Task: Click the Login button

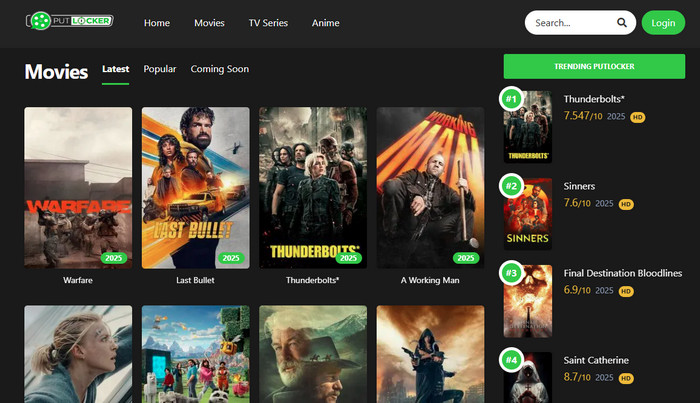Action: 663,23
